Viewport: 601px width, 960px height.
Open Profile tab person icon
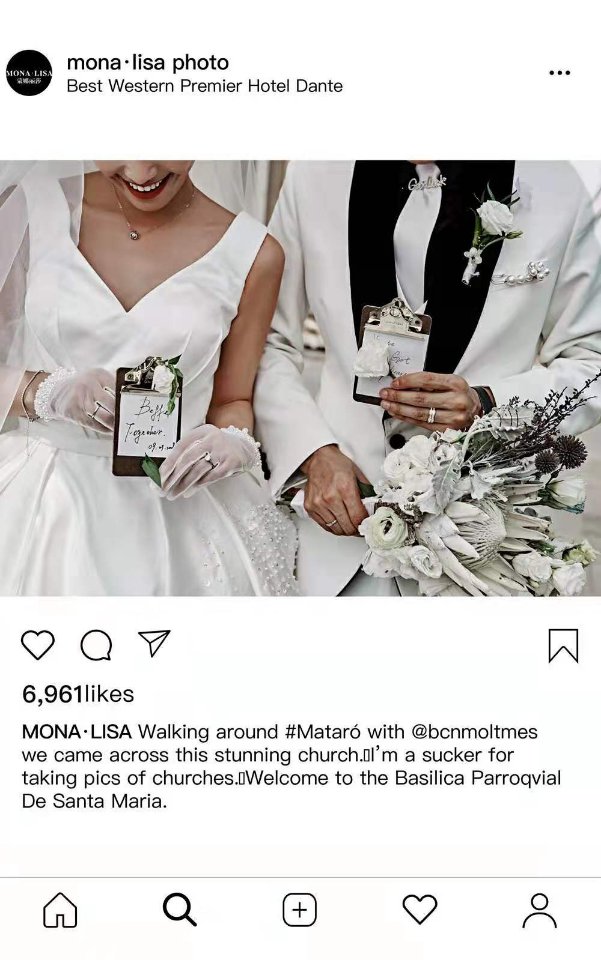pyautogui.click(x=539, y=910)
